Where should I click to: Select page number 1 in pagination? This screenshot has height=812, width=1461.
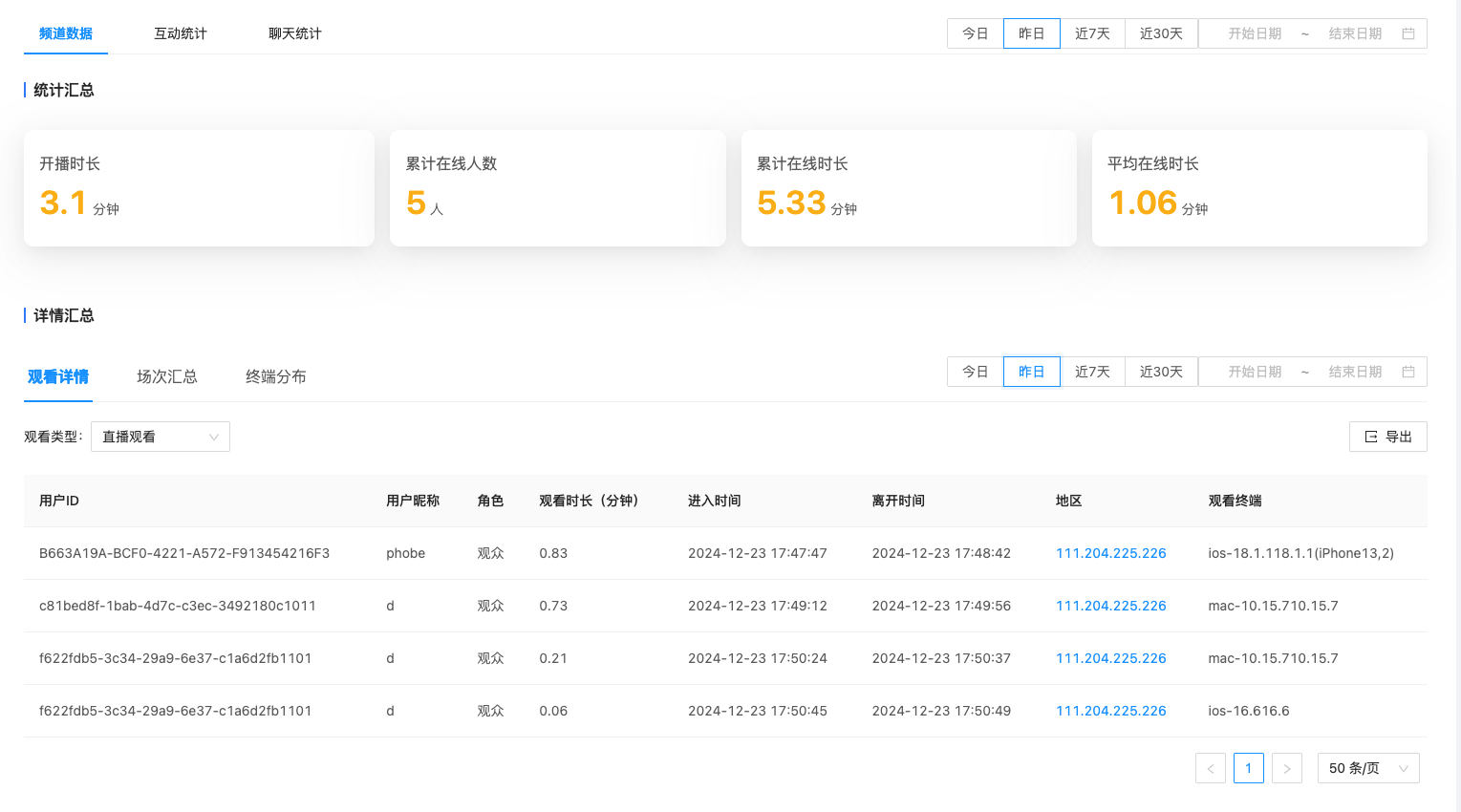click(1249, 767)
